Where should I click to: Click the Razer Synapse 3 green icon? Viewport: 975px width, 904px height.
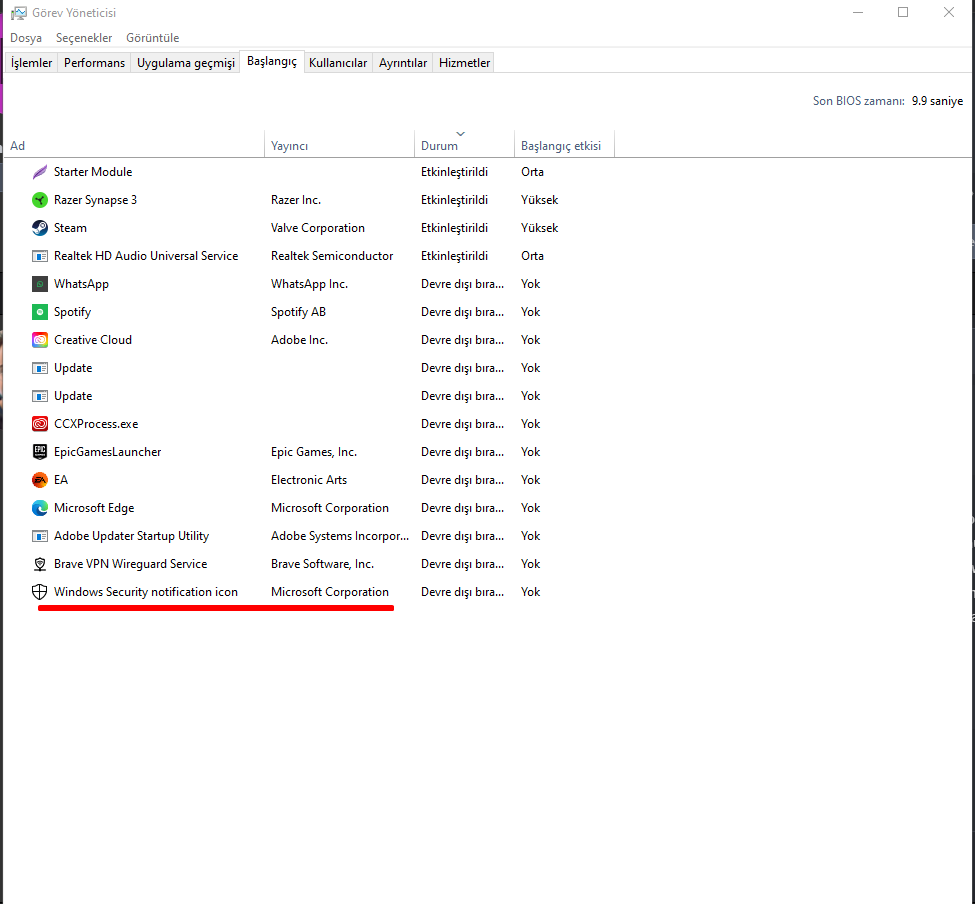pos(40,200)
